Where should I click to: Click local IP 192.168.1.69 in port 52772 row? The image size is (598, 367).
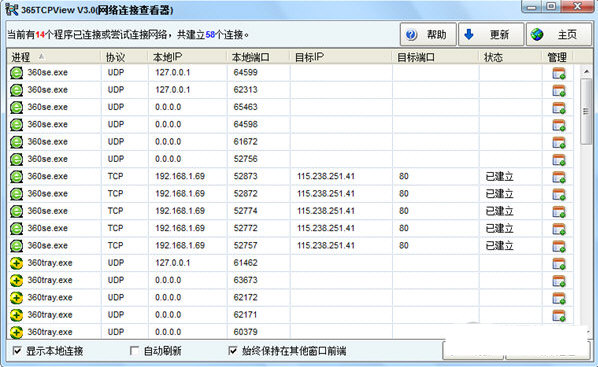pyautogui.click(x=180, y=228)
